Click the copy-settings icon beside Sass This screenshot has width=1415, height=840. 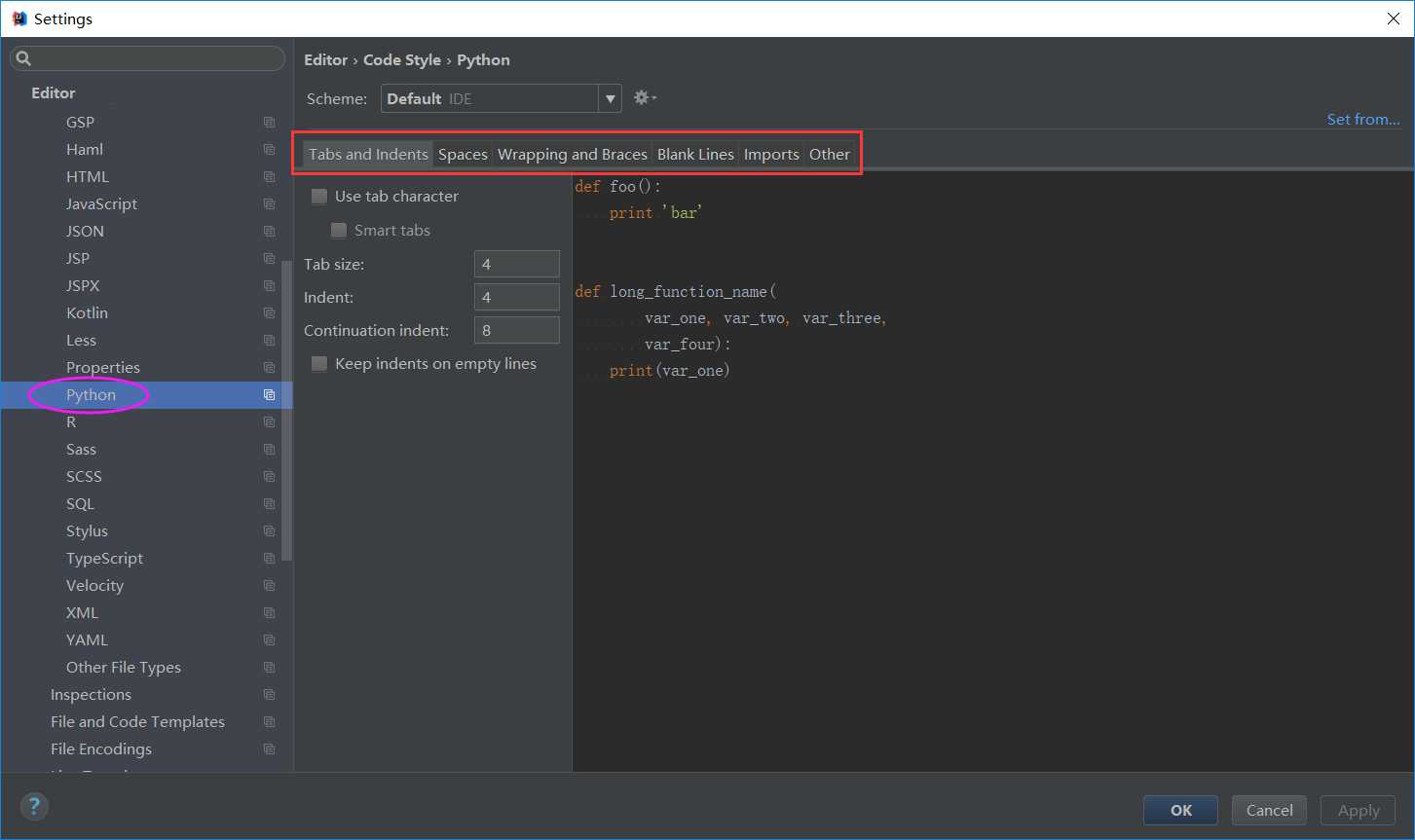269,450
